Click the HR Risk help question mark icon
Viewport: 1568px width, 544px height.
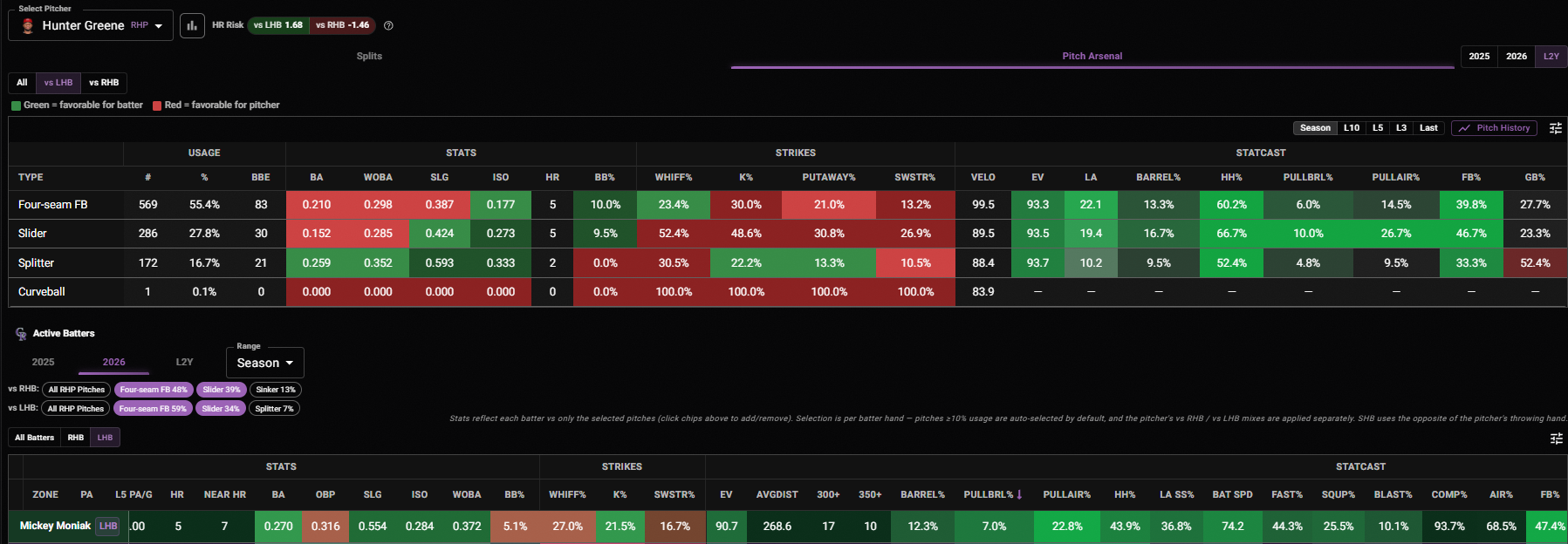(x=388, y=25)
